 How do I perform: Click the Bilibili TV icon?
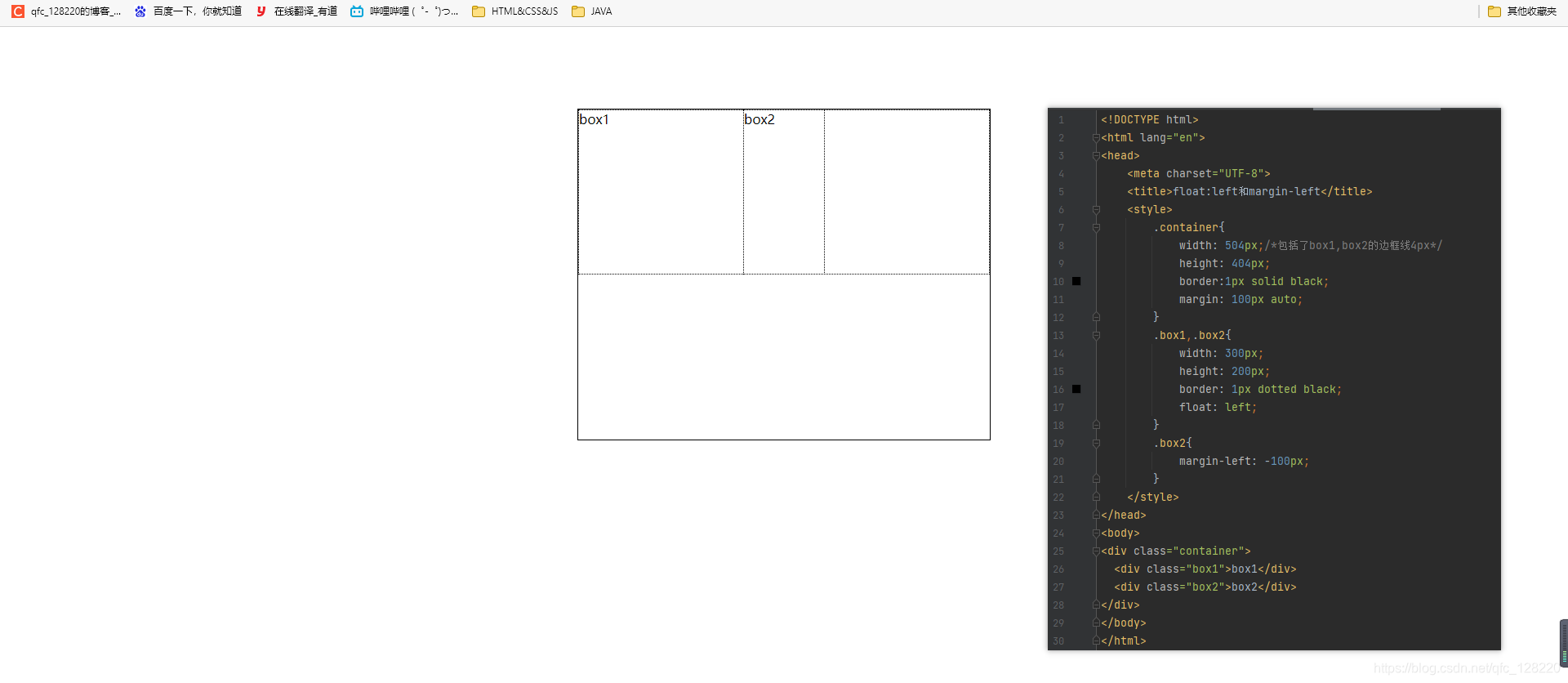pos(357,11)
